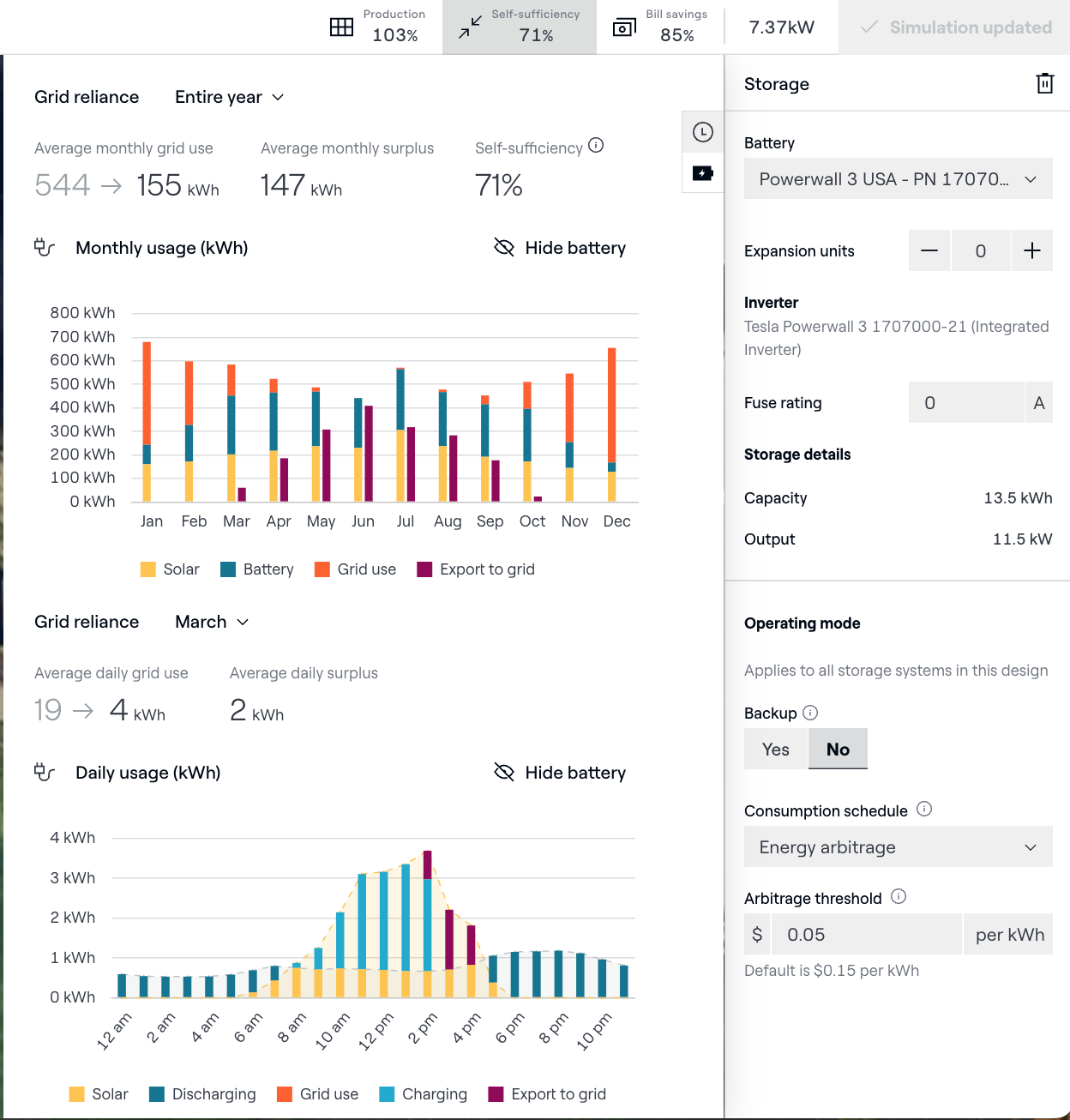Set Backup to No
The height and width of the screenshot is (1120, 1070).
(x=838, y=749)
